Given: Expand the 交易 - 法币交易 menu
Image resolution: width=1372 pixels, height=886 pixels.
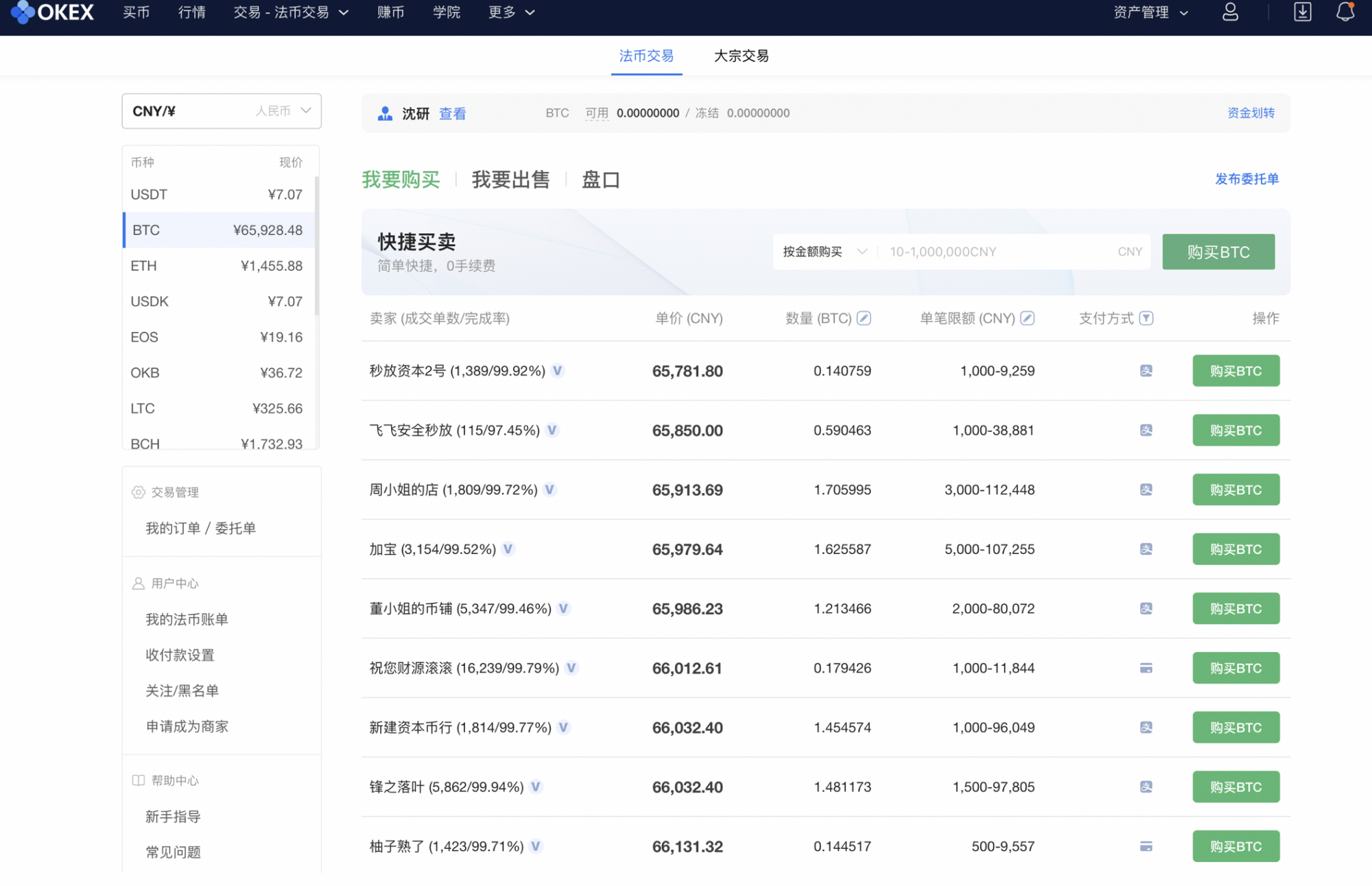Looking at the screenshot, I should coord(292,12).
